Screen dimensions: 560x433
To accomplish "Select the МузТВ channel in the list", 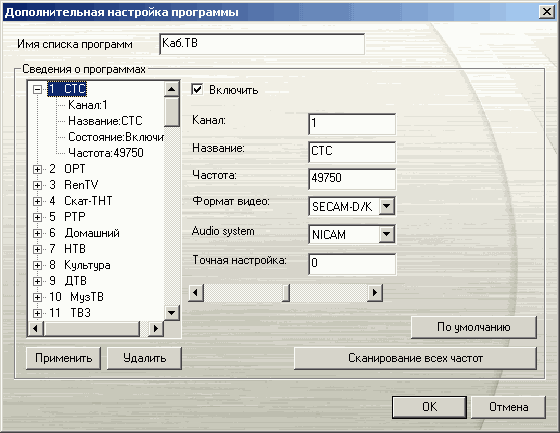I will pyautogui.click(x=76, y=297).
